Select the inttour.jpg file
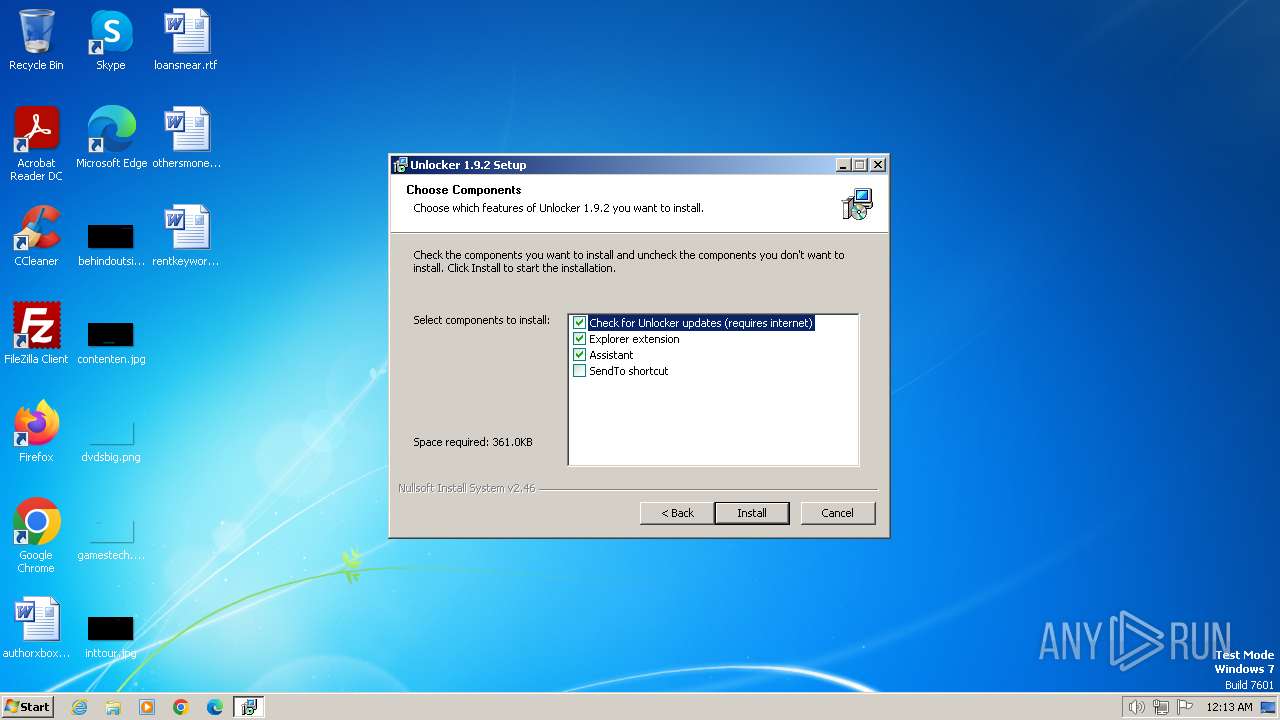Viewport: 1280px width, 720px height. pos(111,636)
